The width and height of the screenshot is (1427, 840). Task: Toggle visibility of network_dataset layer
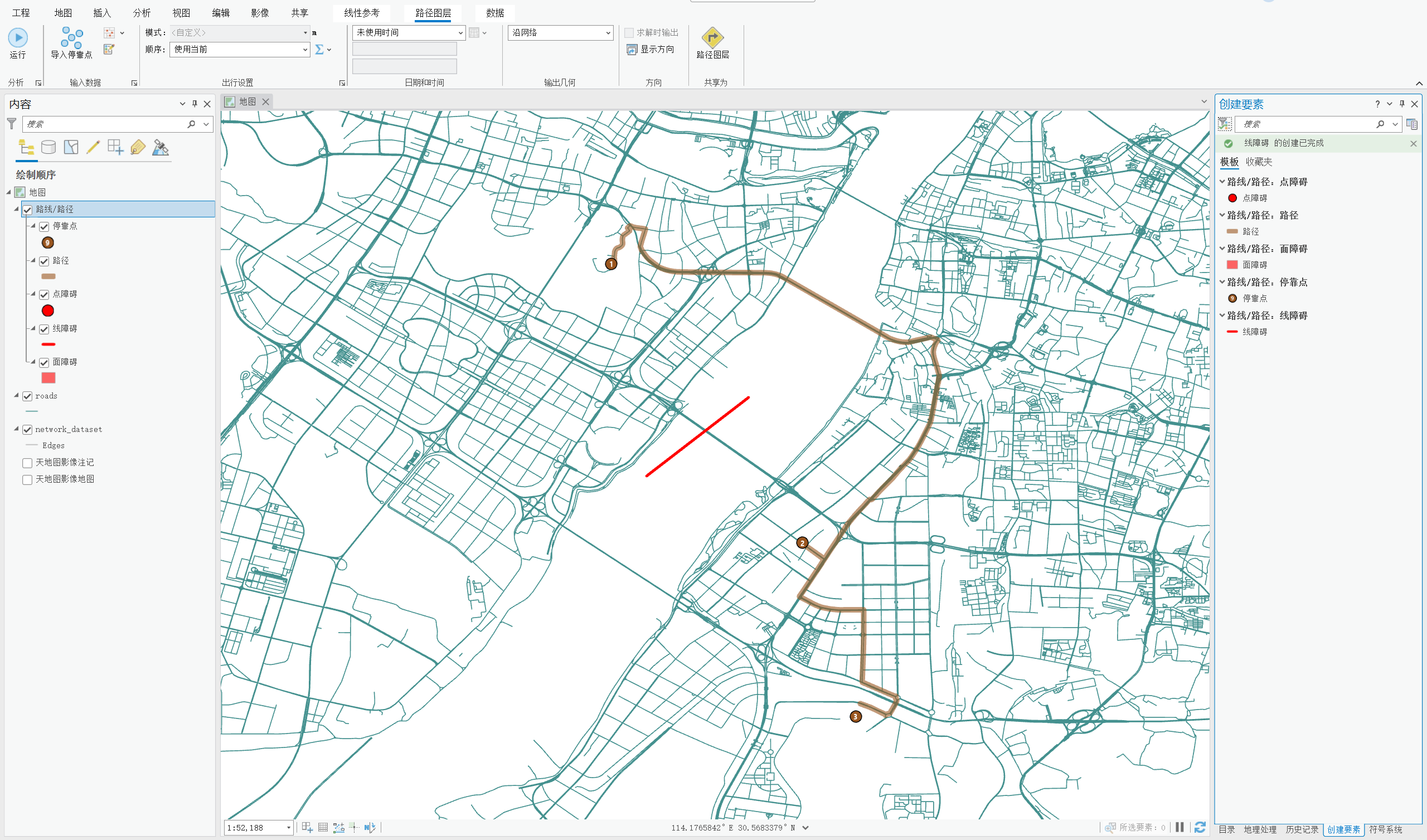pos(27,429)
